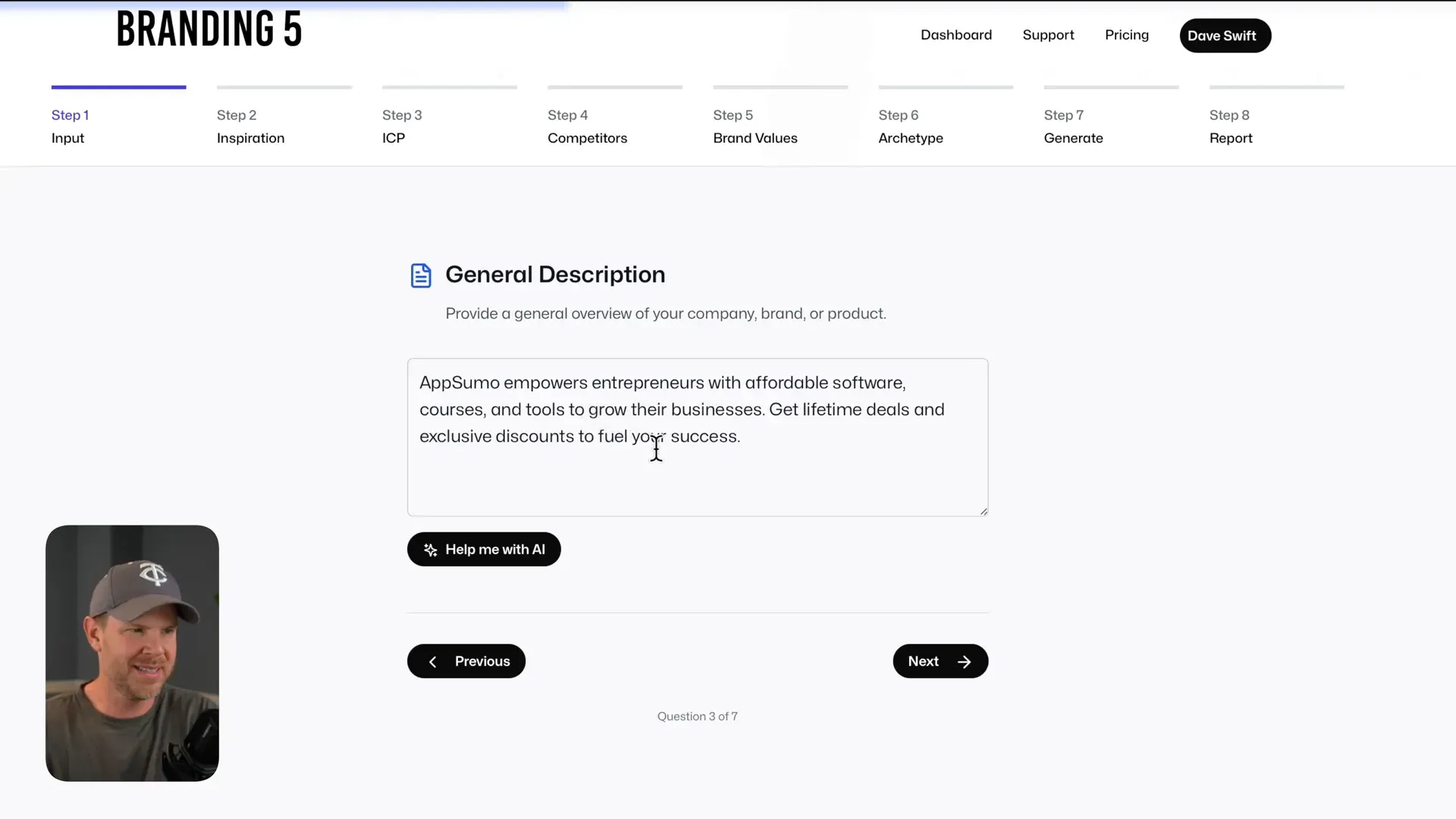The width and height of the screenshot is (1456, 819).
Task: Open Step 5 Brand Values
Action: click(780, 116)
